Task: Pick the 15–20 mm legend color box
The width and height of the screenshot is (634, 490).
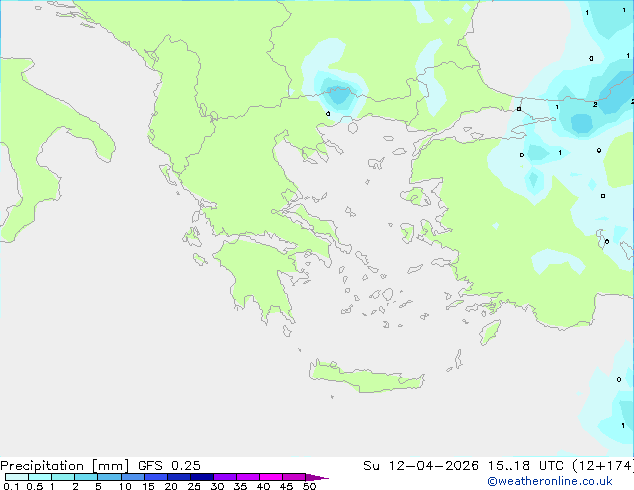Action: (x=155, y=477)
